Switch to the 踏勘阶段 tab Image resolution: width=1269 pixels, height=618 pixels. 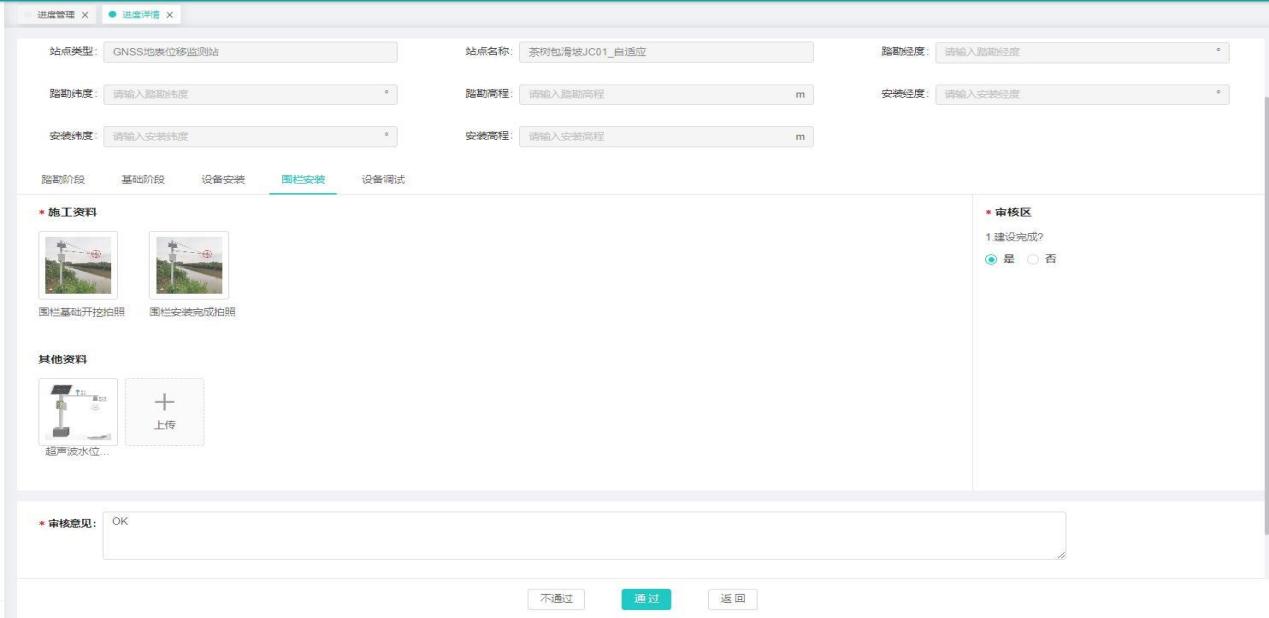pos(63,179)
